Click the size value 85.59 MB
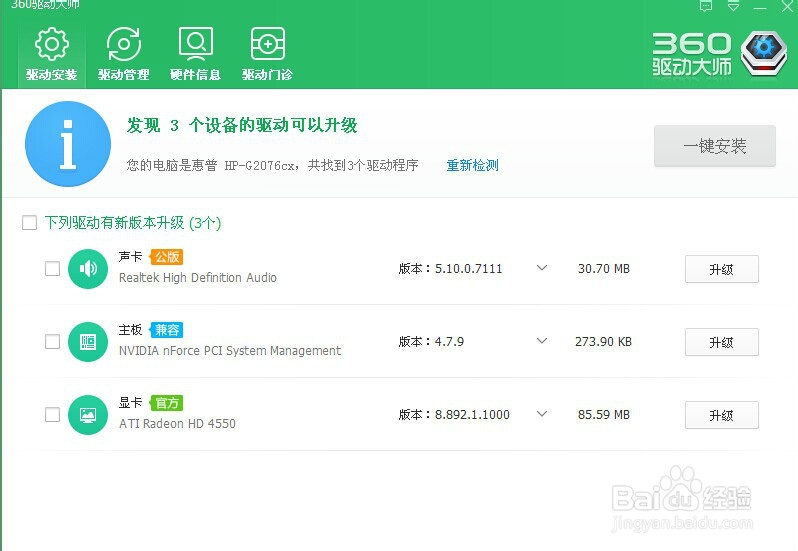This screenshot has height=551, width=798. tap(604, 415)
